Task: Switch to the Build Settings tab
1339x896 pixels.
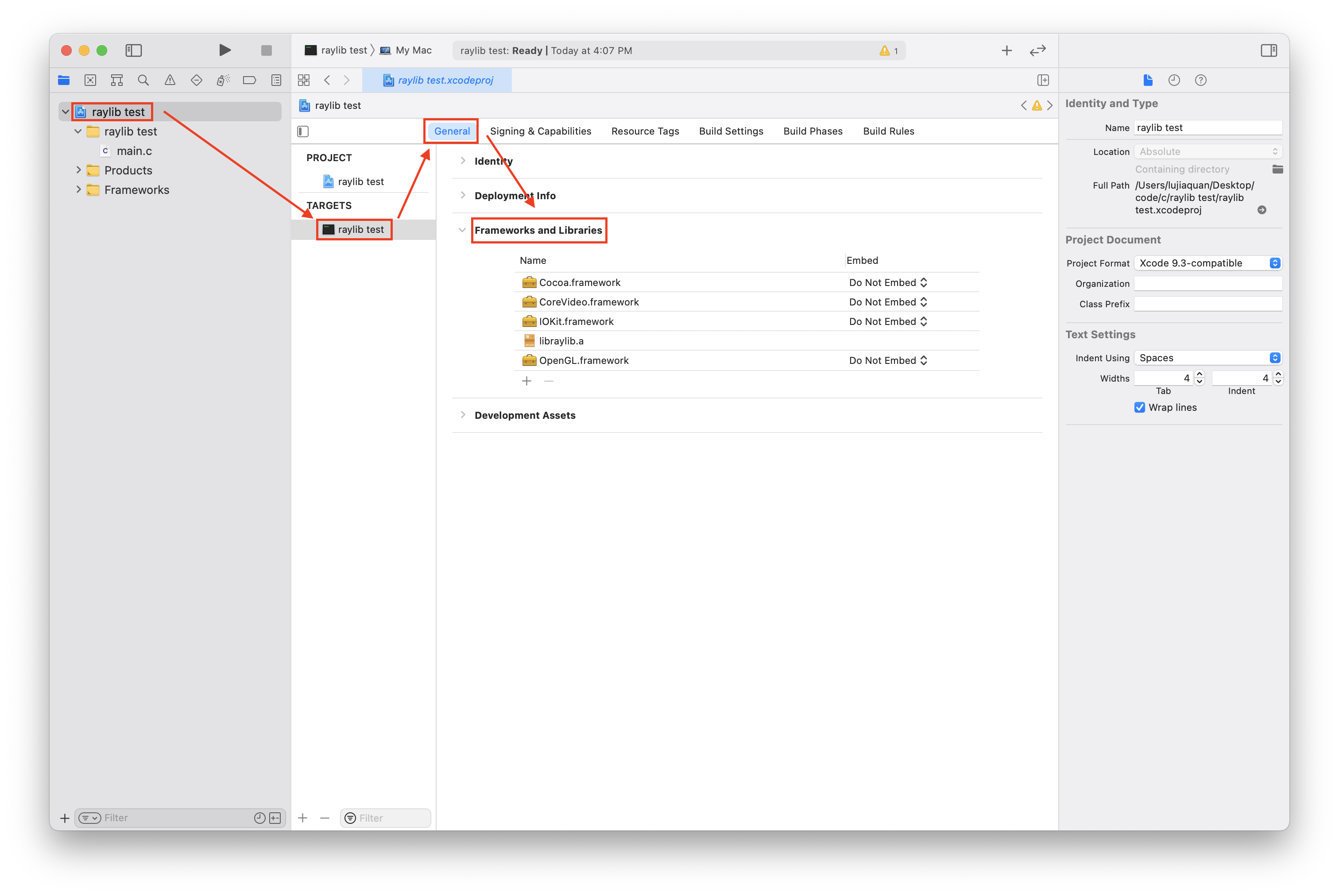Action: (x=730, y=131)
